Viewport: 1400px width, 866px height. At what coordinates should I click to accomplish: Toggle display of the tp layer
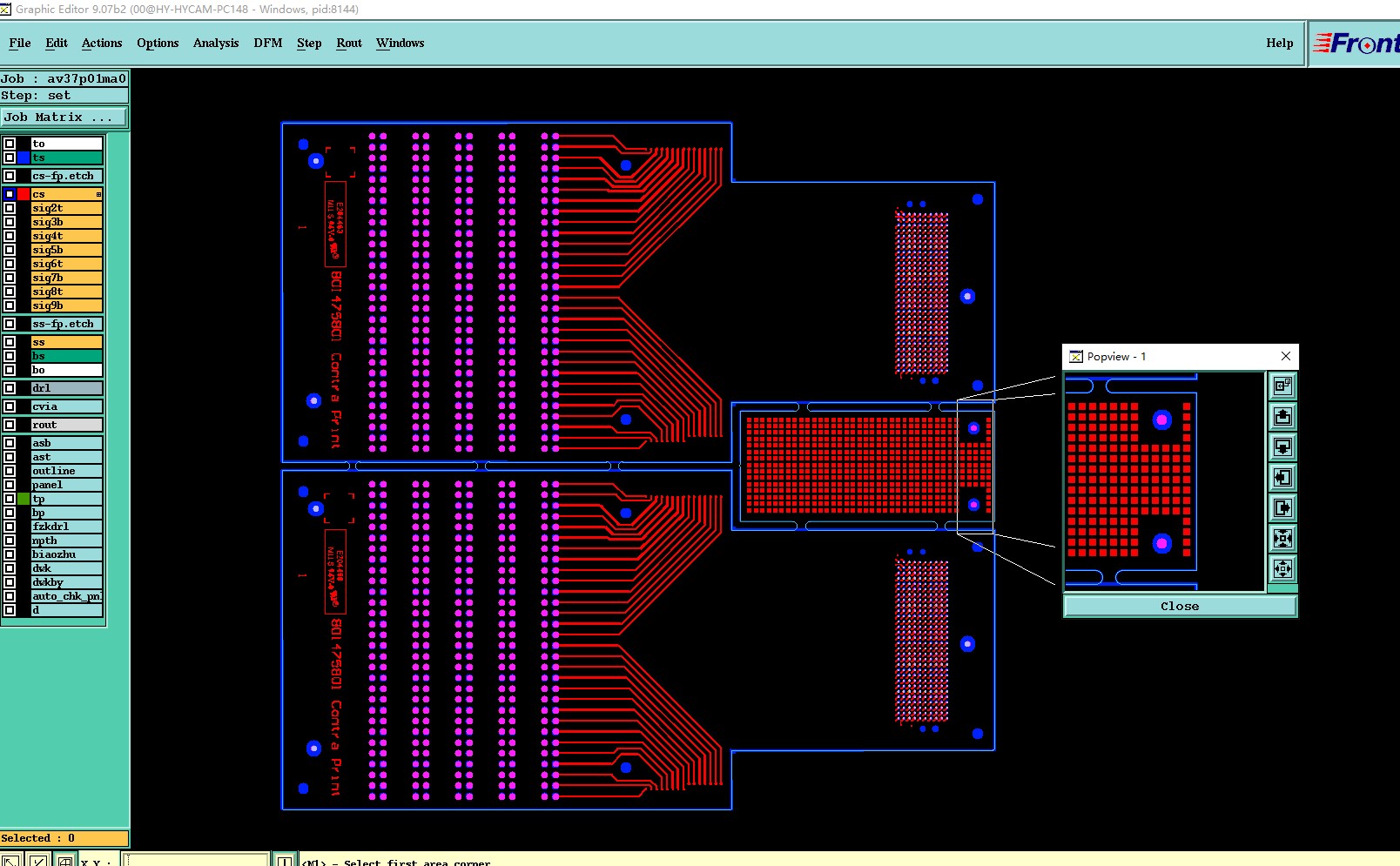(10, 499)
